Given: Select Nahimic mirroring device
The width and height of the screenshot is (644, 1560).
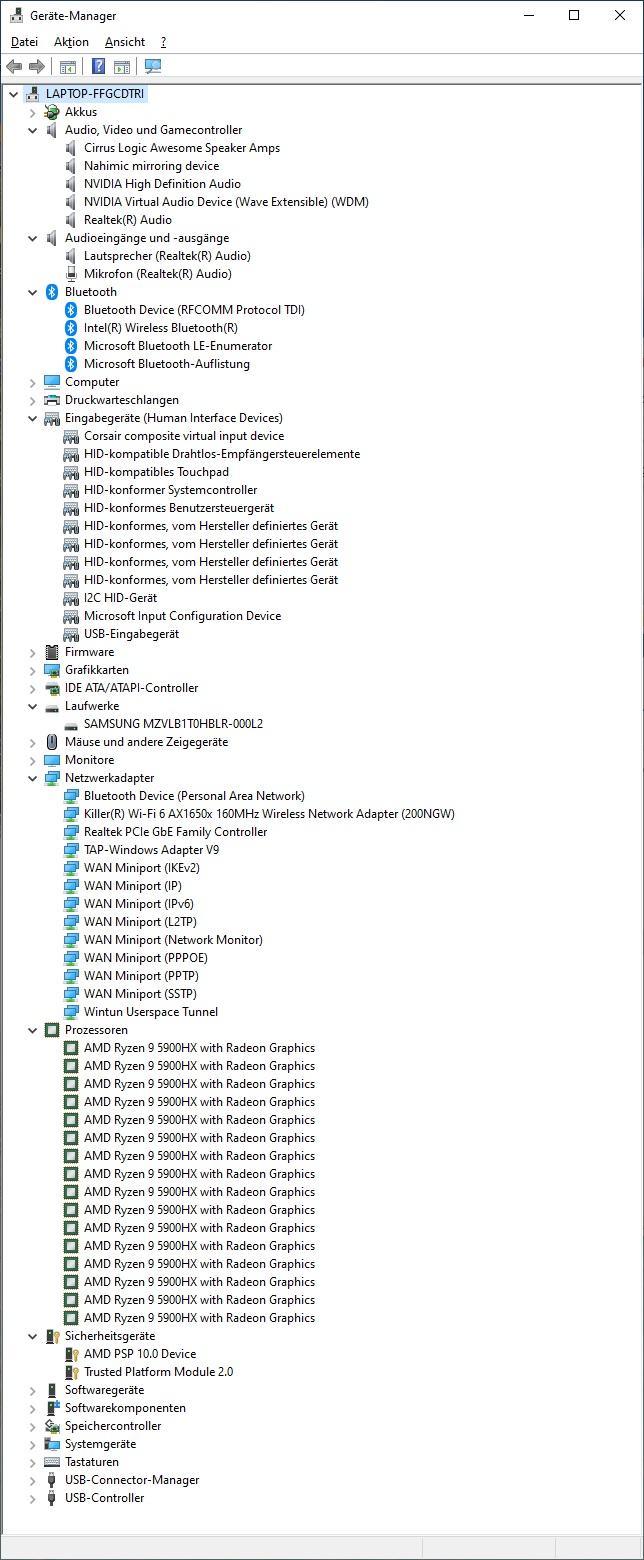Looking at the screenshot, I should coord(152,166).
